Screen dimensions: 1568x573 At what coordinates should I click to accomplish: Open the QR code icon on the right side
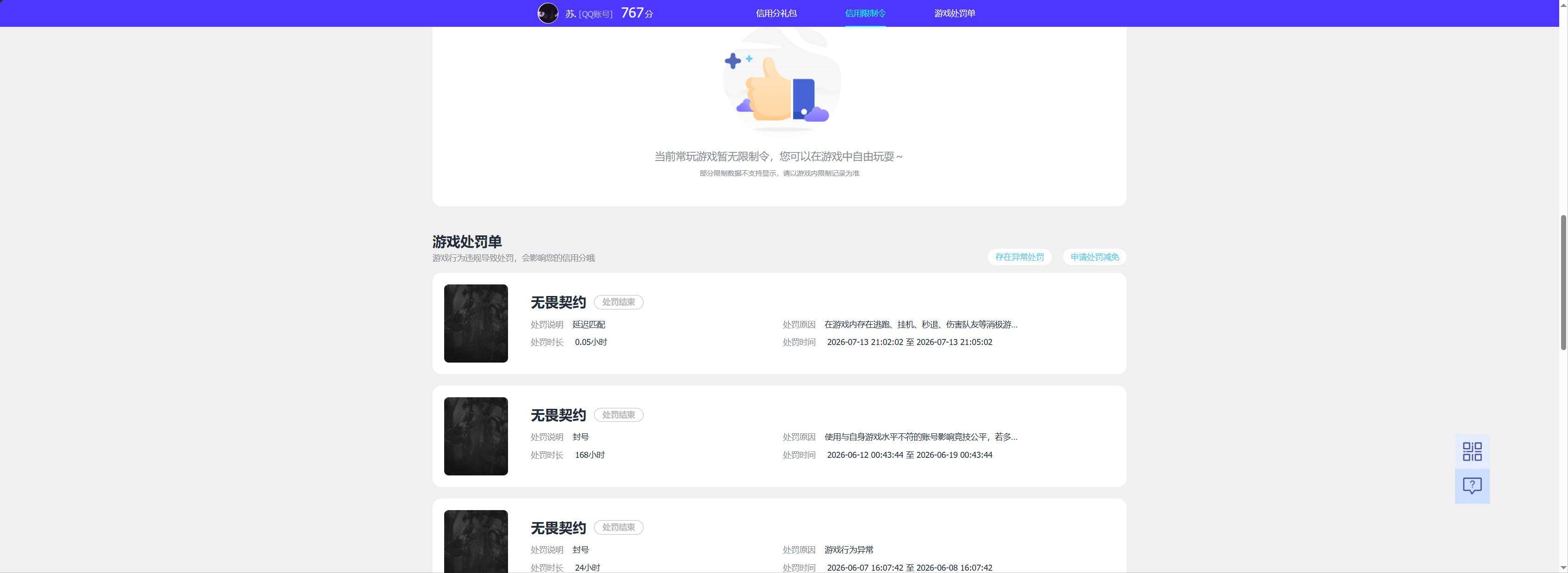pyautogui.click(x=1472, y=451)
